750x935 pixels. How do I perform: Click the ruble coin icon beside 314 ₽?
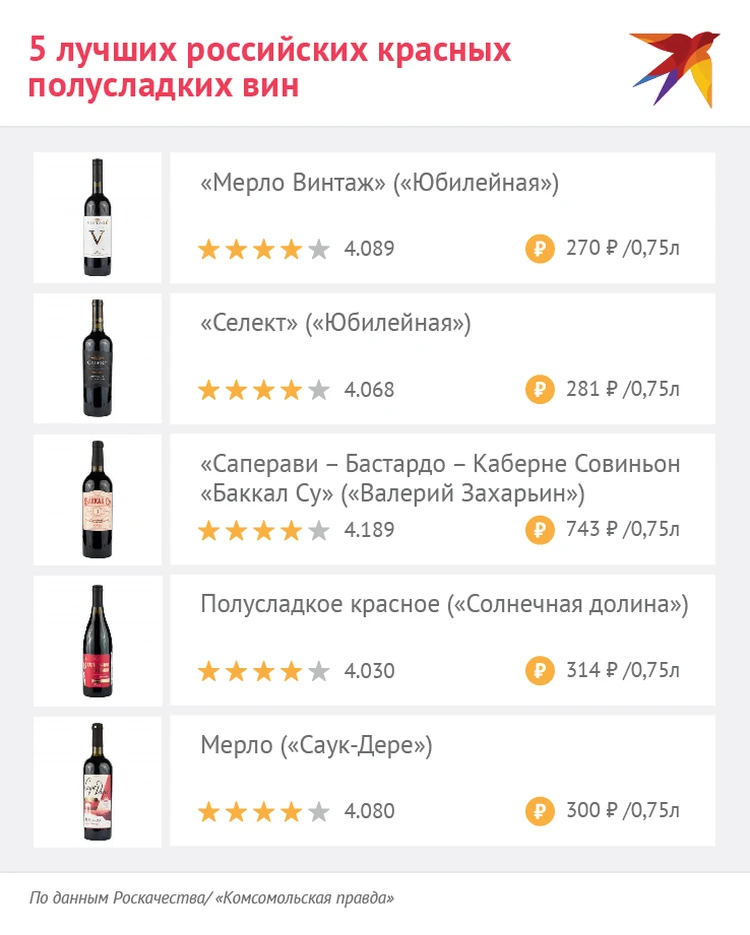click(x=540, y=671)
